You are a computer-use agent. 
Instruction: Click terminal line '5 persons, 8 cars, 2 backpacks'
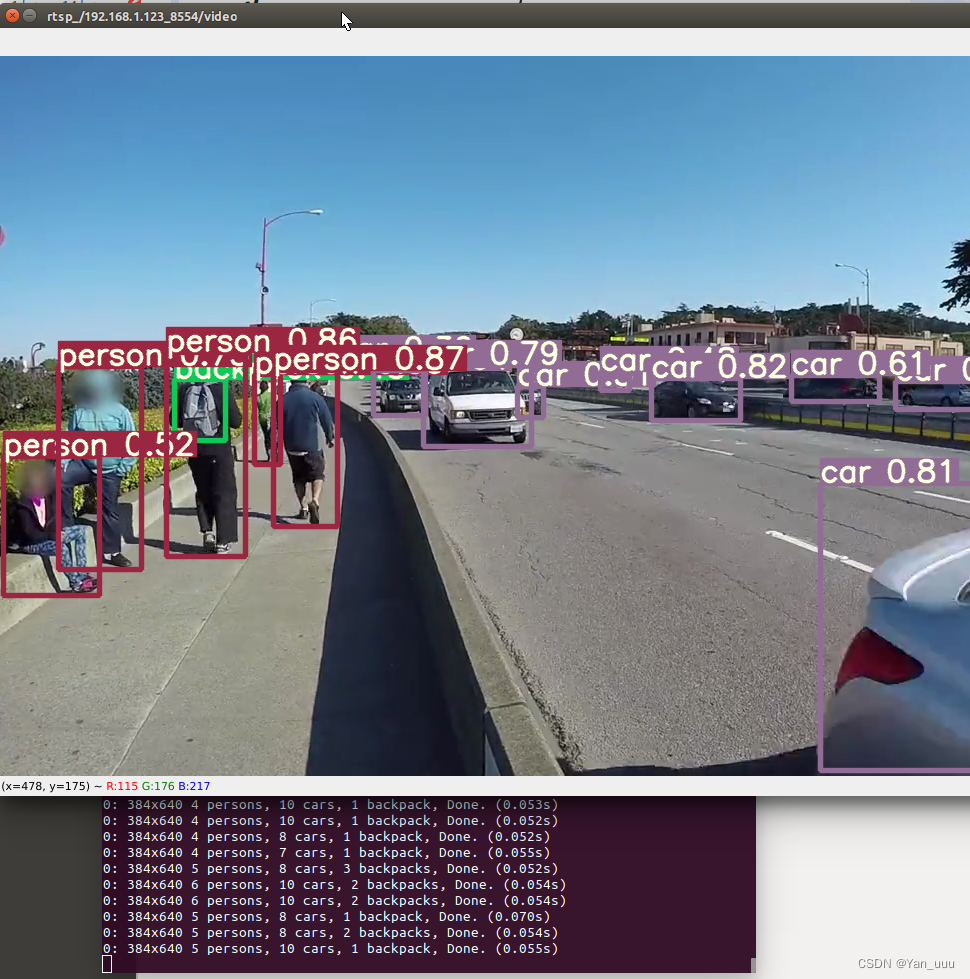point(331,933)
